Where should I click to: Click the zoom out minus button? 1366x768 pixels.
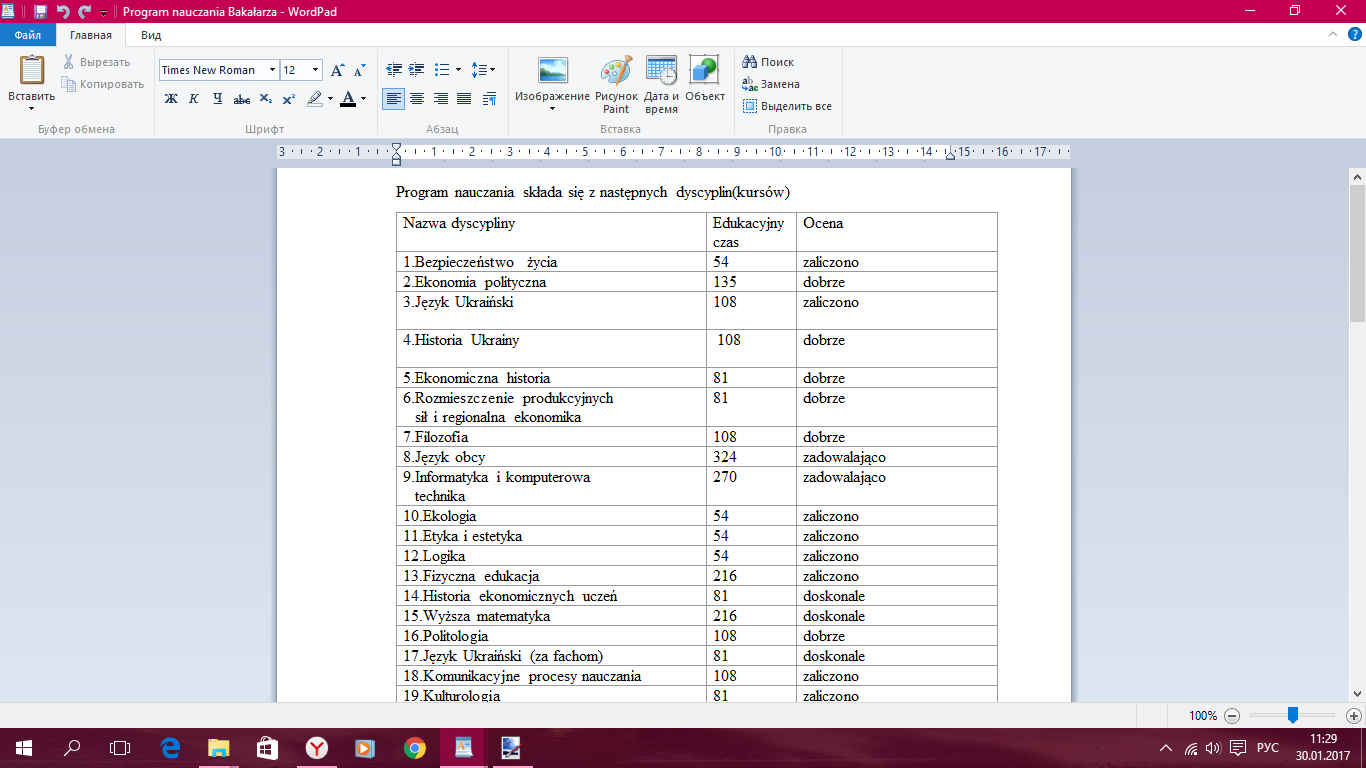[x=1232, y=716]
